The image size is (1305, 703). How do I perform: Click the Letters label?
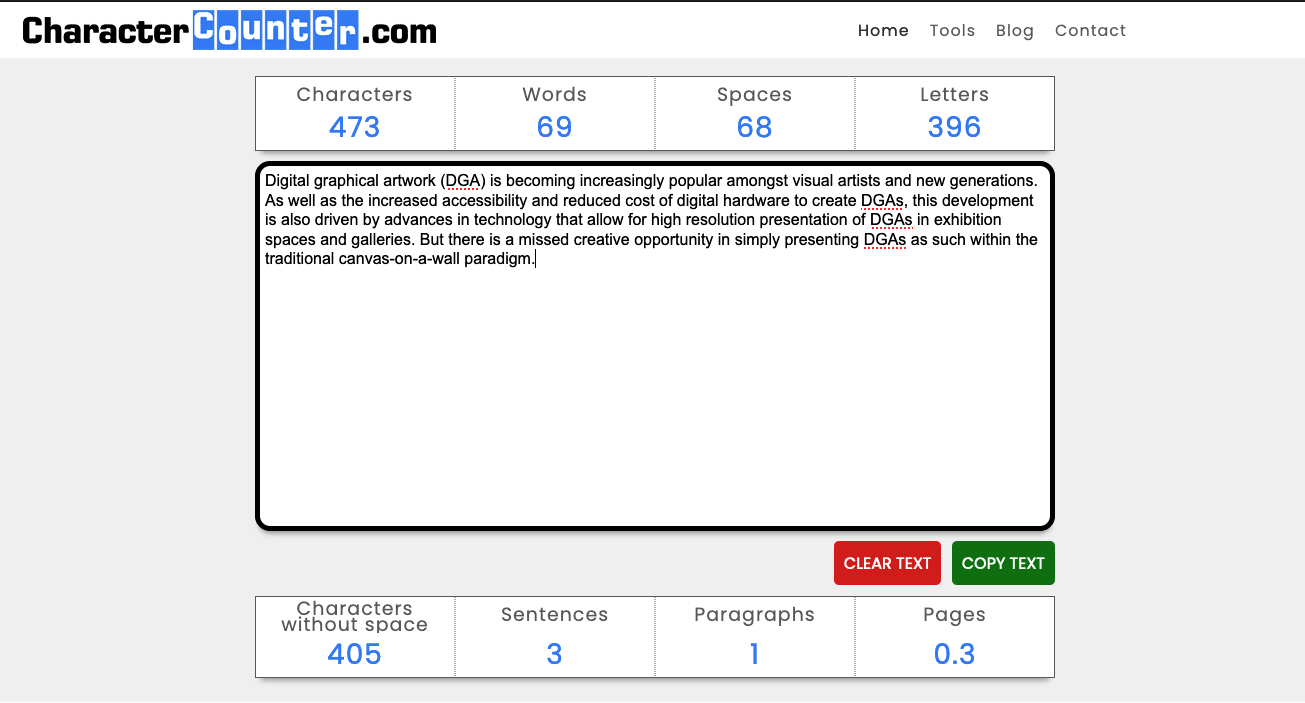point(954,94)
